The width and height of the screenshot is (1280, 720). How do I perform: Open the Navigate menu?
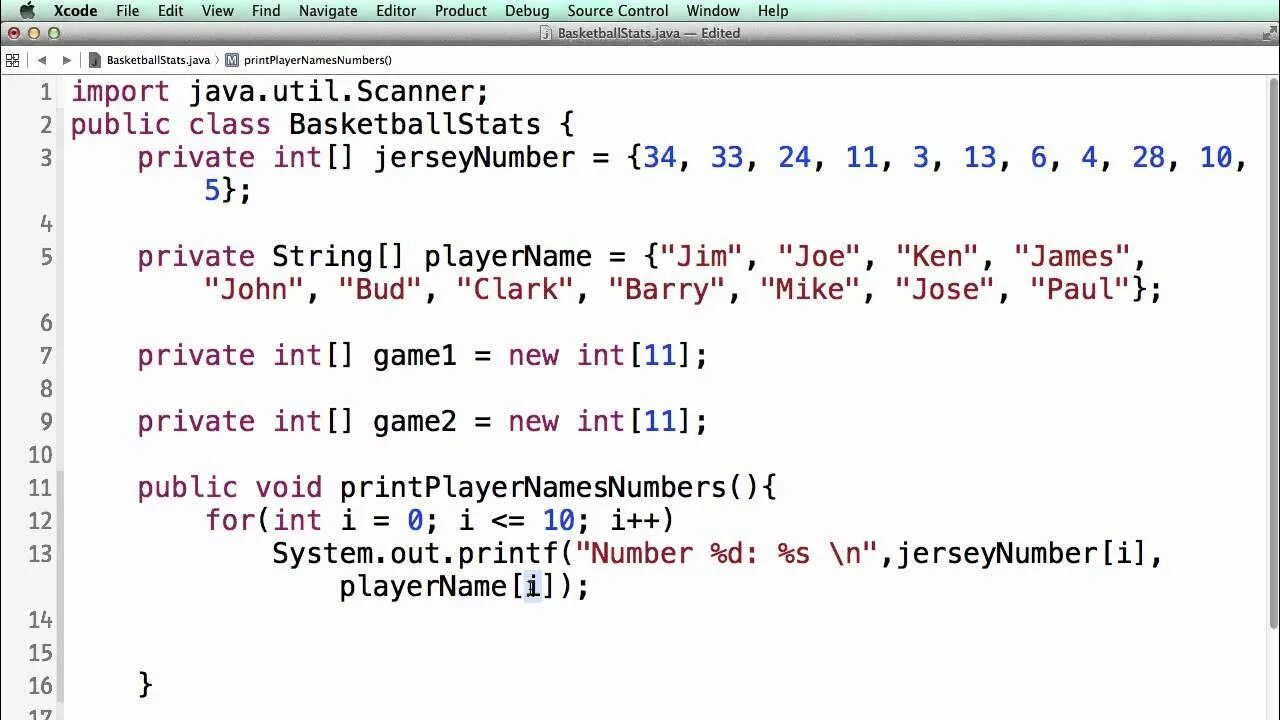(328, 11)
